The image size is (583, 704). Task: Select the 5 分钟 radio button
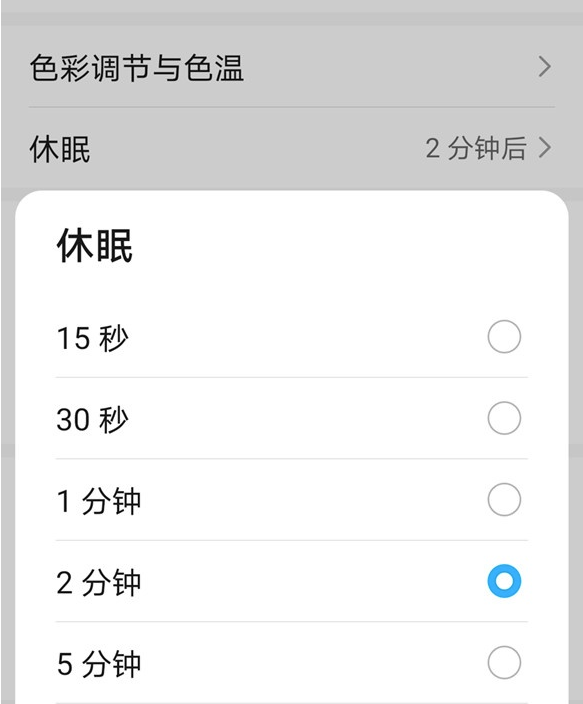(x=504, y=663)
